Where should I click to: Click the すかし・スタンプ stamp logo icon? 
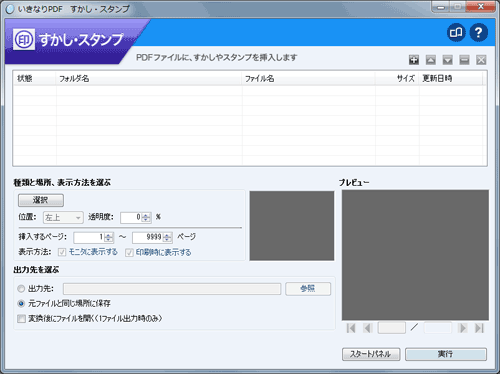(x=24, y=39)
